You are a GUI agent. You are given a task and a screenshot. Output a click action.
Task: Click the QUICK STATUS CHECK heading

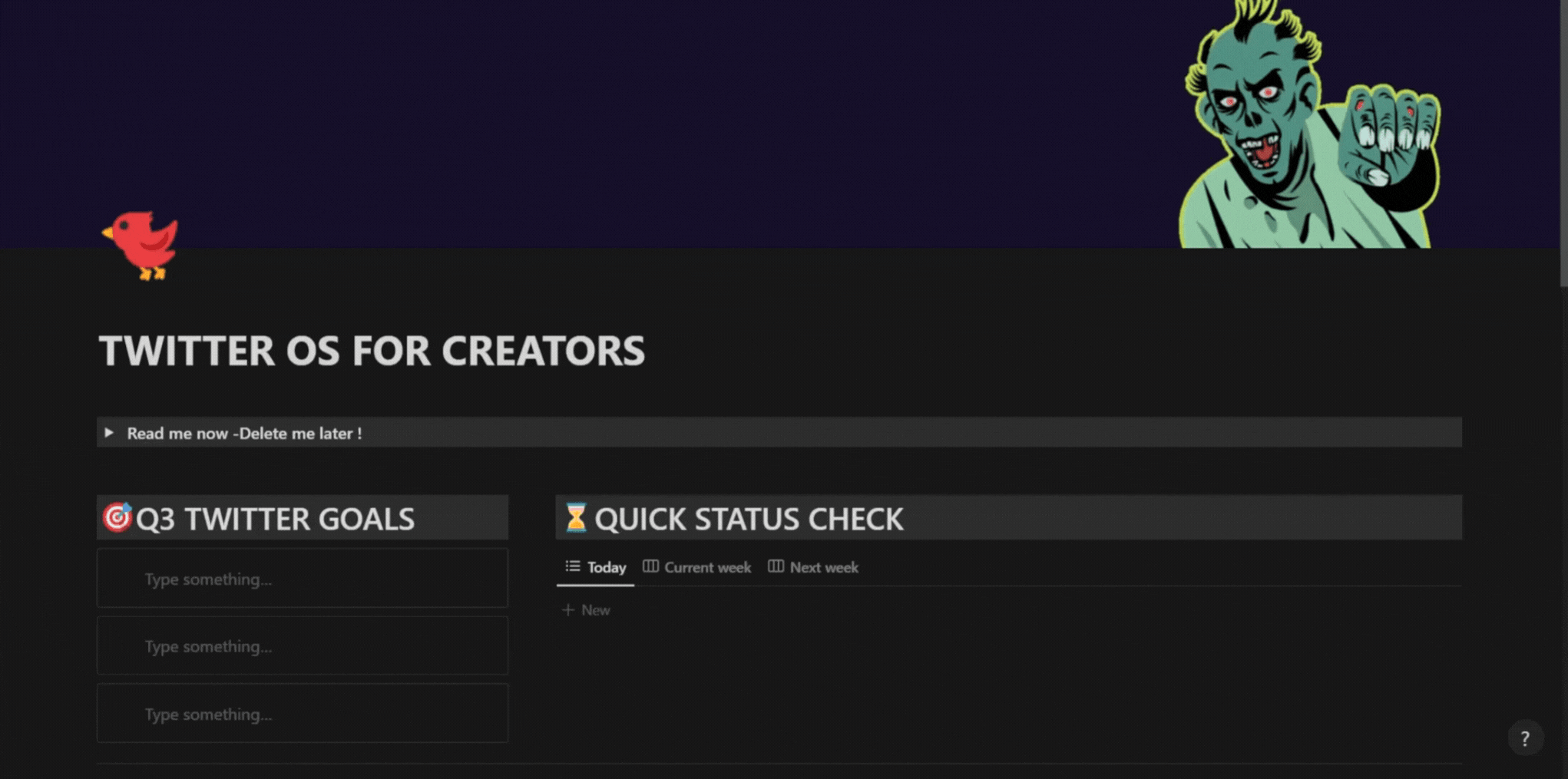(749, 519)
